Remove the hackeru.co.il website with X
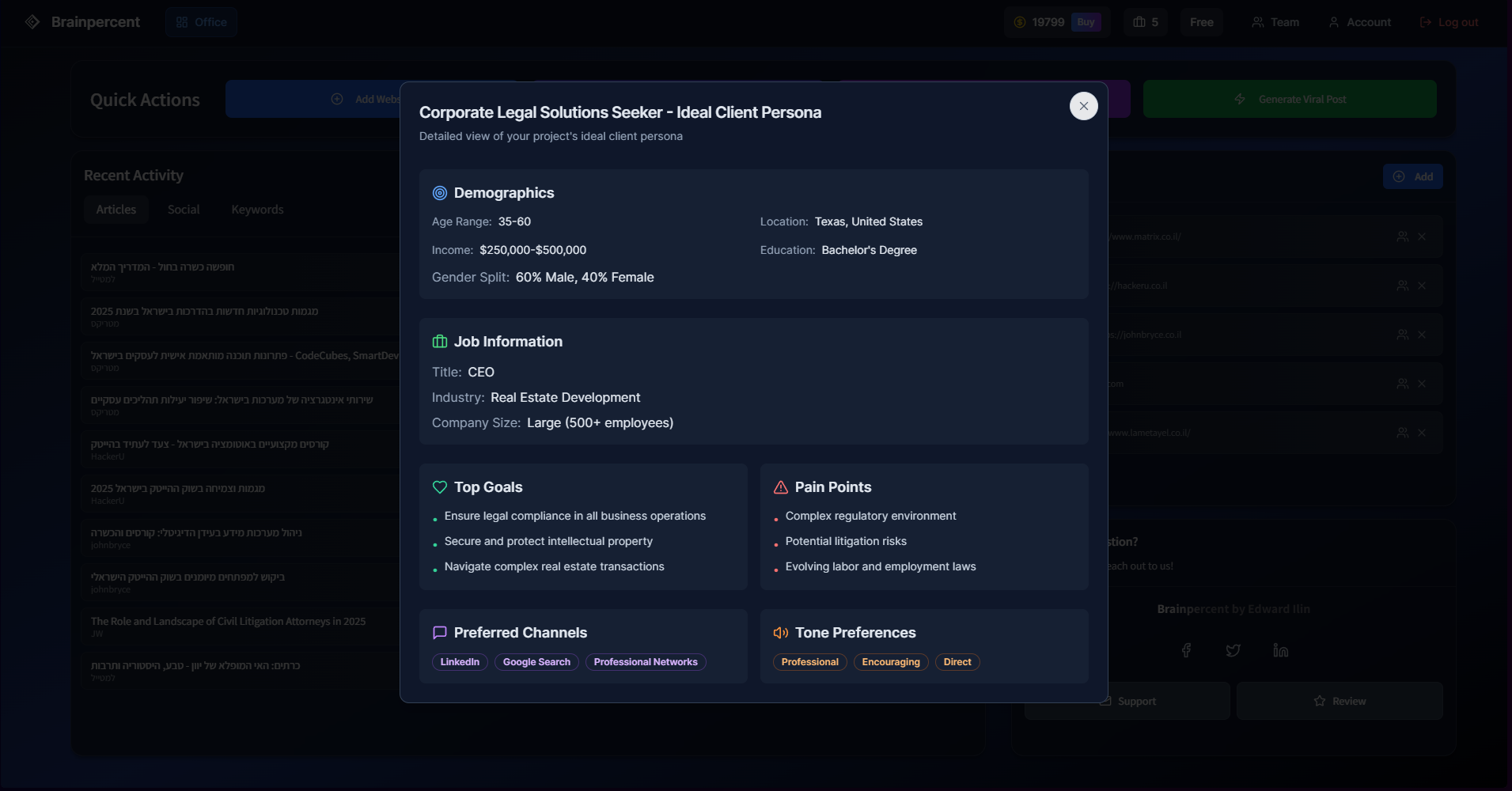 (x=1422, y=286)
